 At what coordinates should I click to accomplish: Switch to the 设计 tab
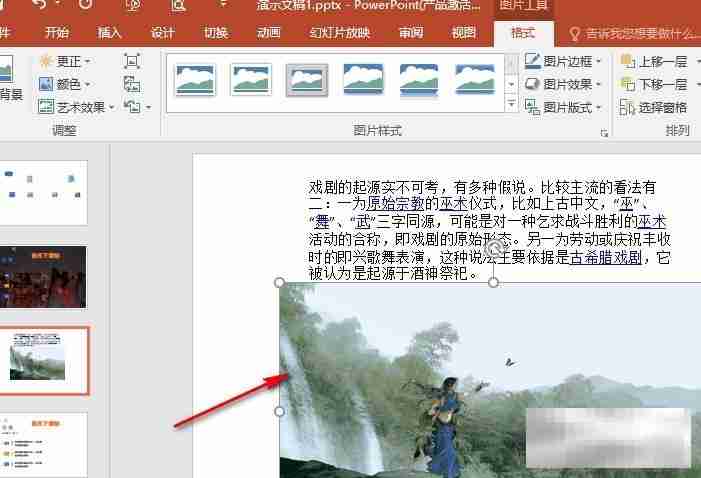[162, 33]
